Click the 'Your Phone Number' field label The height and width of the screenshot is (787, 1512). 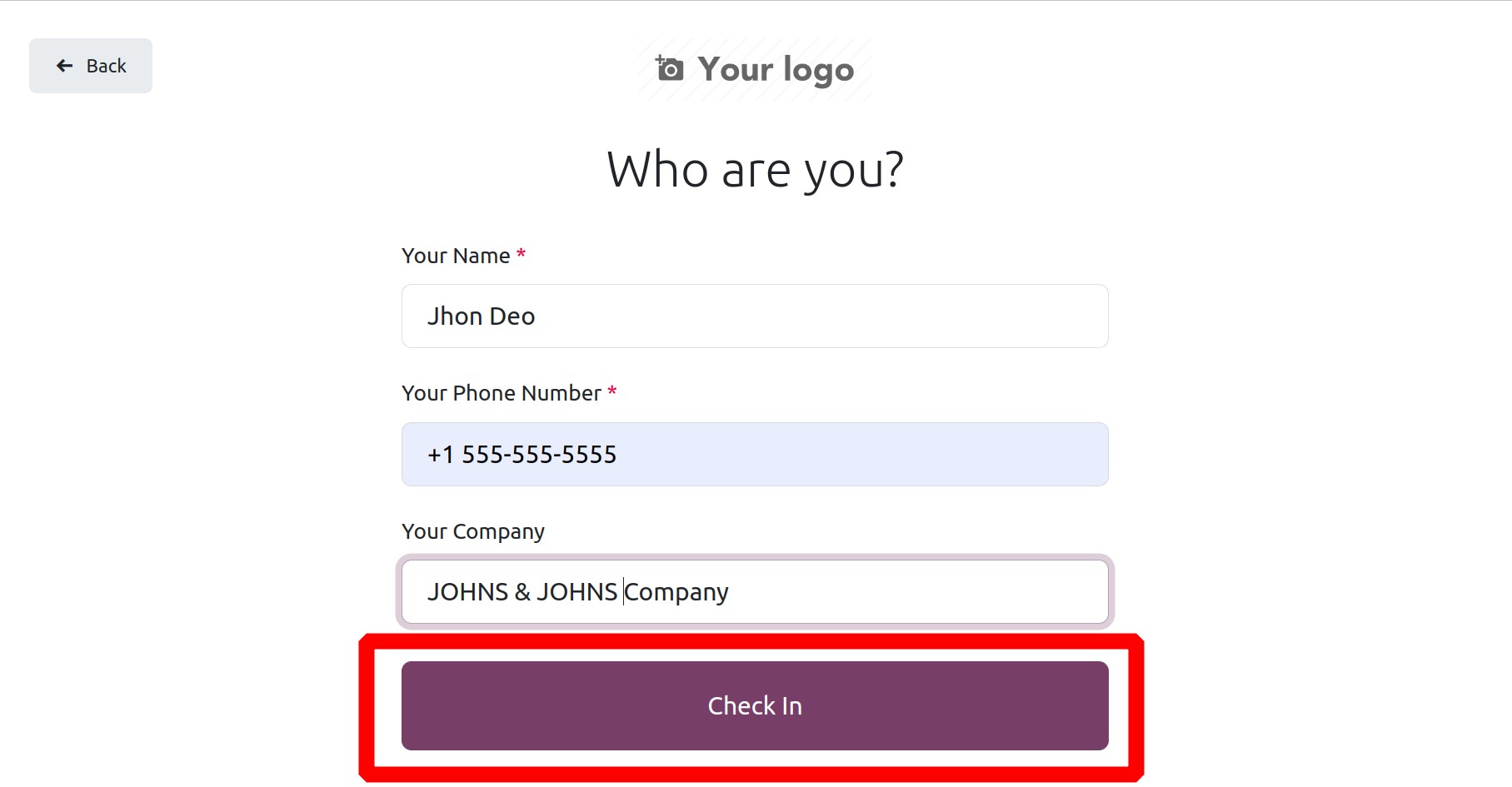click(502, 393)
